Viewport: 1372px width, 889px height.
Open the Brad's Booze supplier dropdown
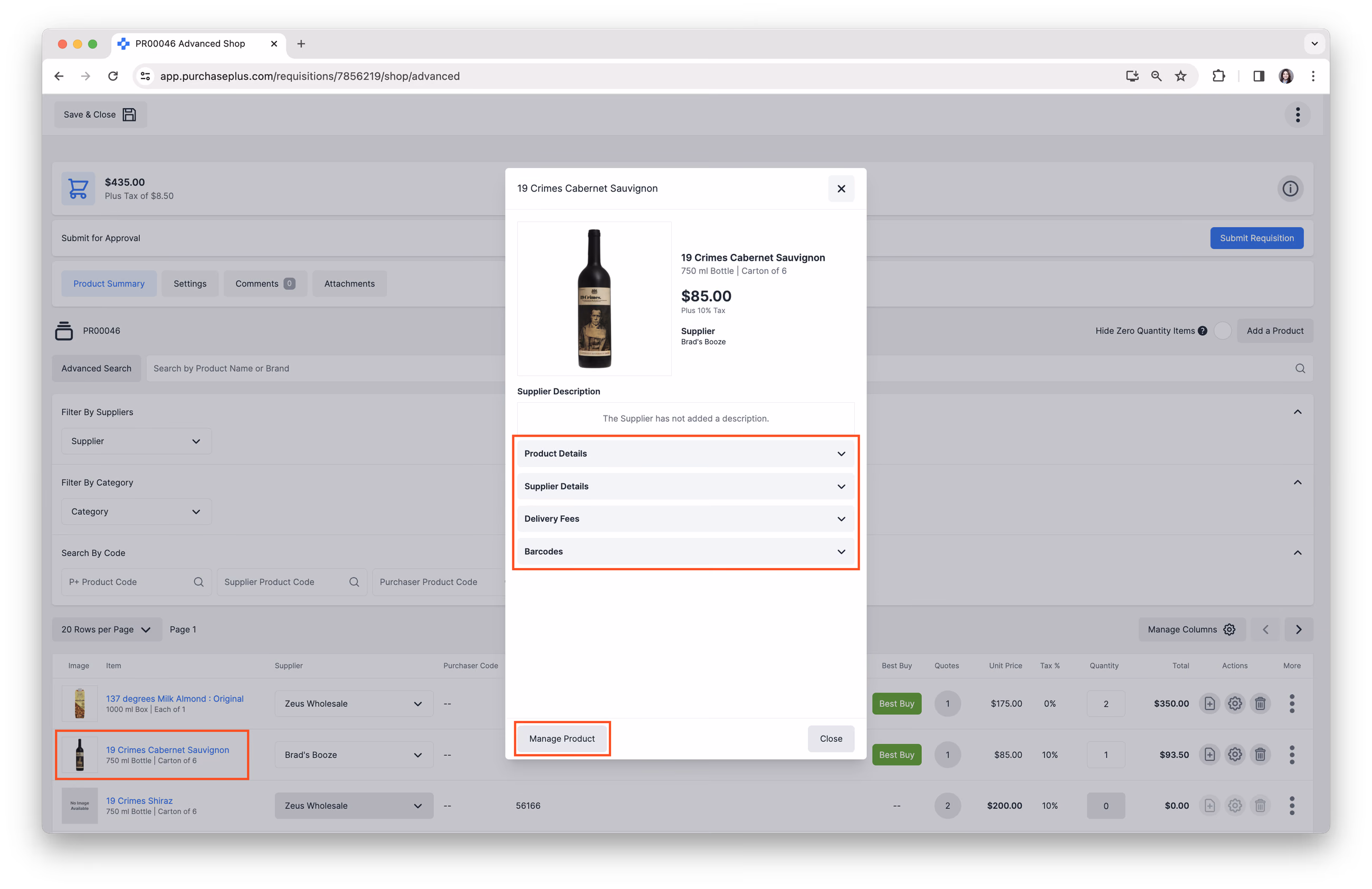tap(354, 755)
